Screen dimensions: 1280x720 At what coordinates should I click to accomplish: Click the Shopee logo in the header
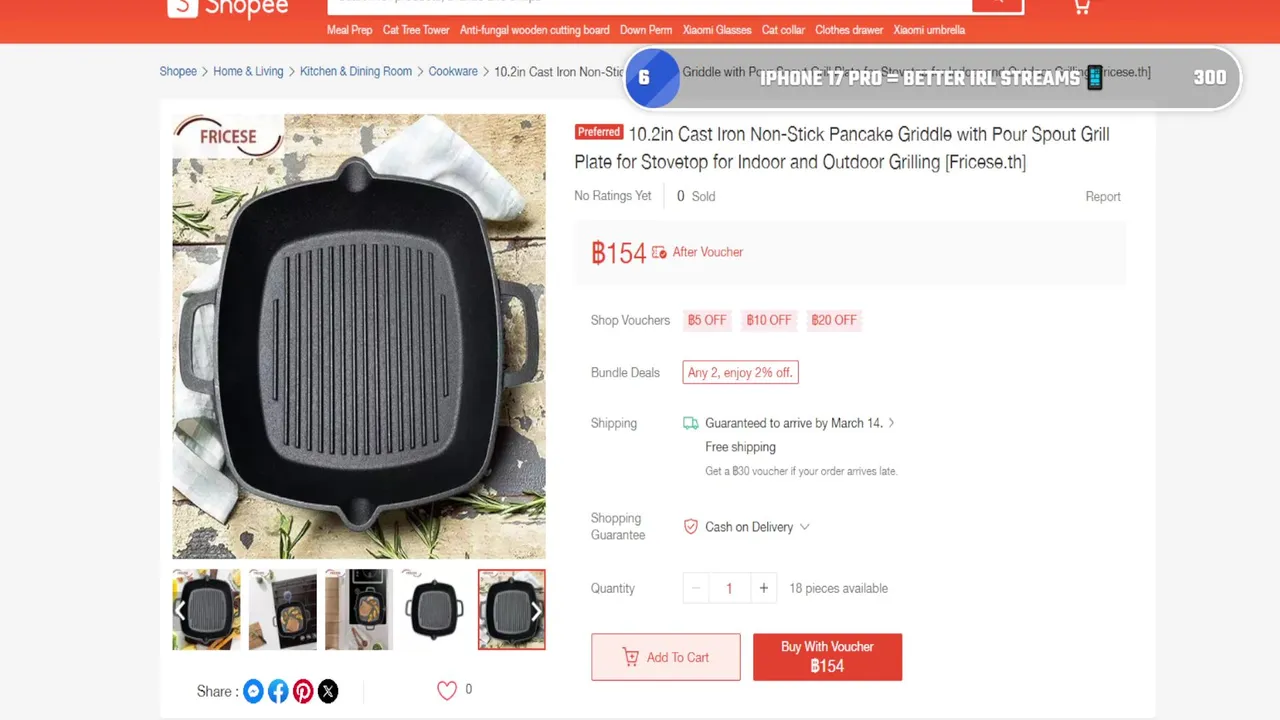228,8
